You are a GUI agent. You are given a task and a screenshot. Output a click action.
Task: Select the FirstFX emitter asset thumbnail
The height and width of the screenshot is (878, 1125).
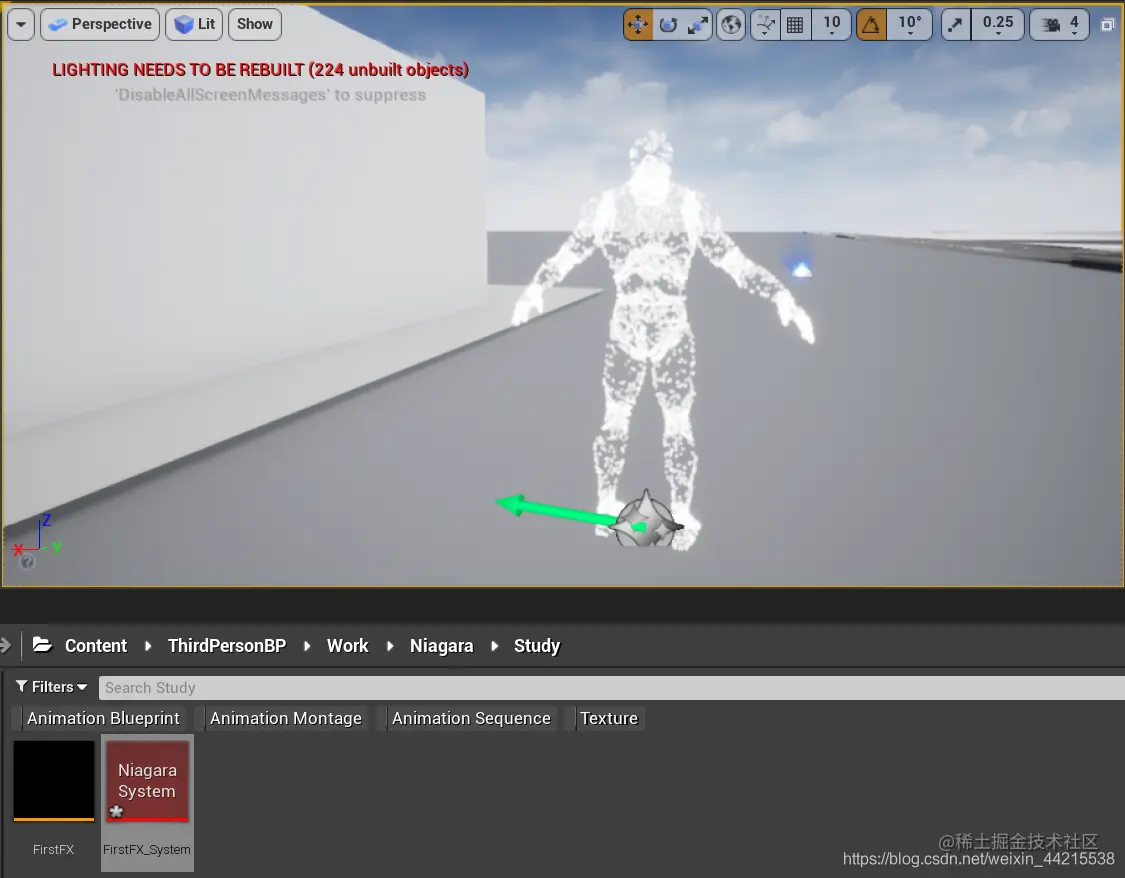pos(54,780)
